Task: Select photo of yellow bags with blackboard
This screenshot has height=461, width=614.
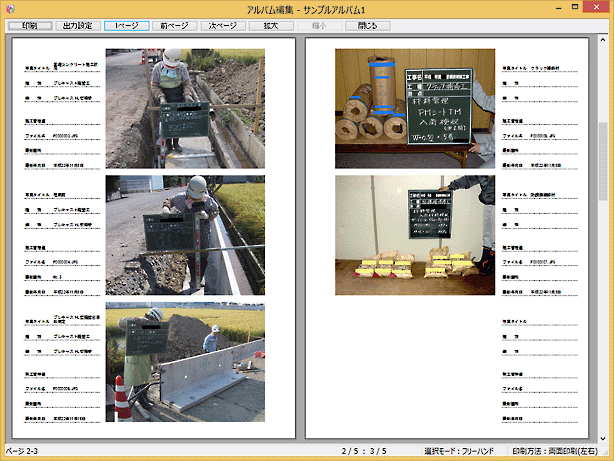Action: pyautogui.click(x=415, y=235)
